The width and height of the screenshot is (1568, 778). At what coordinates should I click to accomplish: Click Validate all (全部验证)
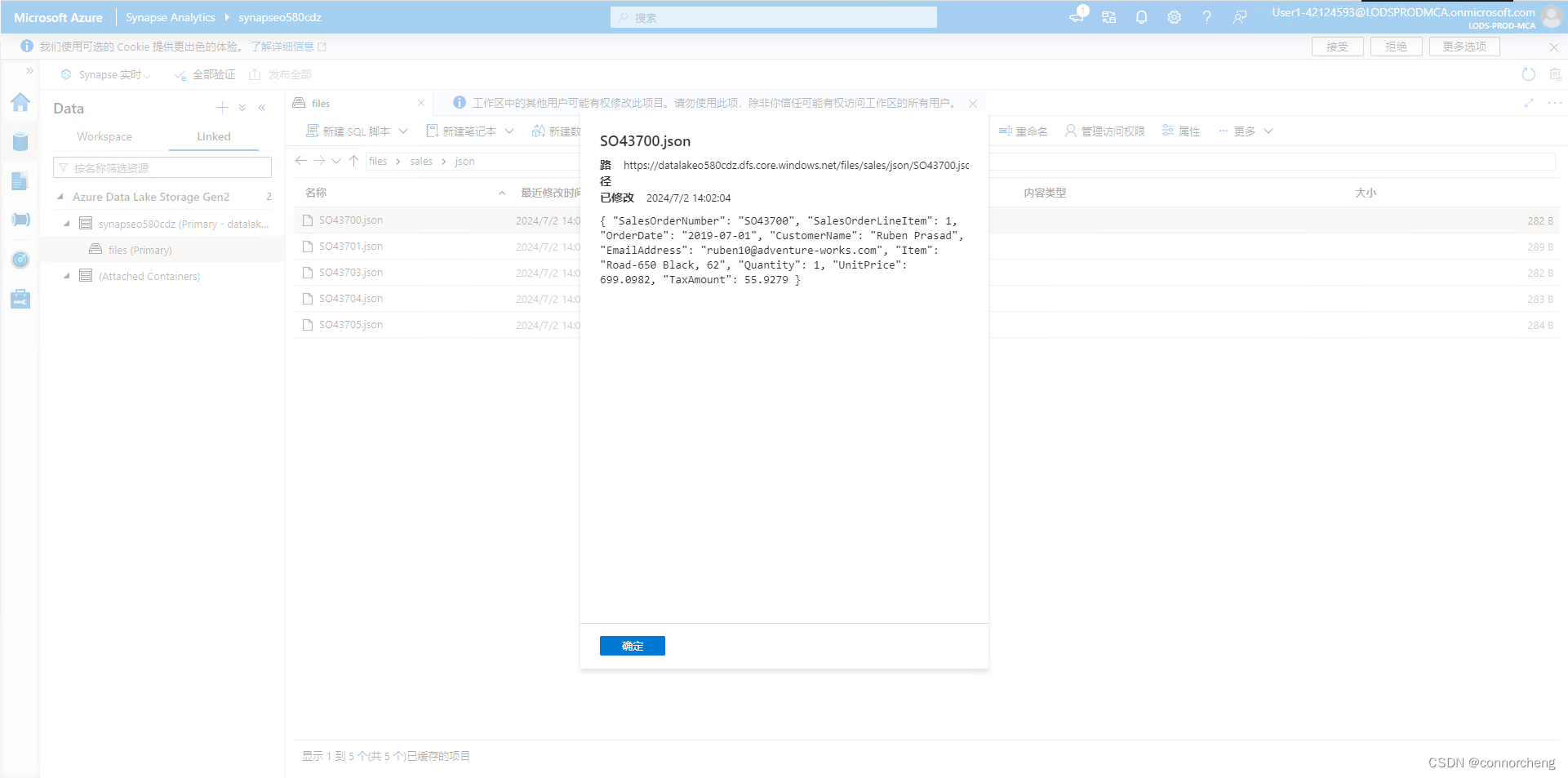click(x=205, y=74)
